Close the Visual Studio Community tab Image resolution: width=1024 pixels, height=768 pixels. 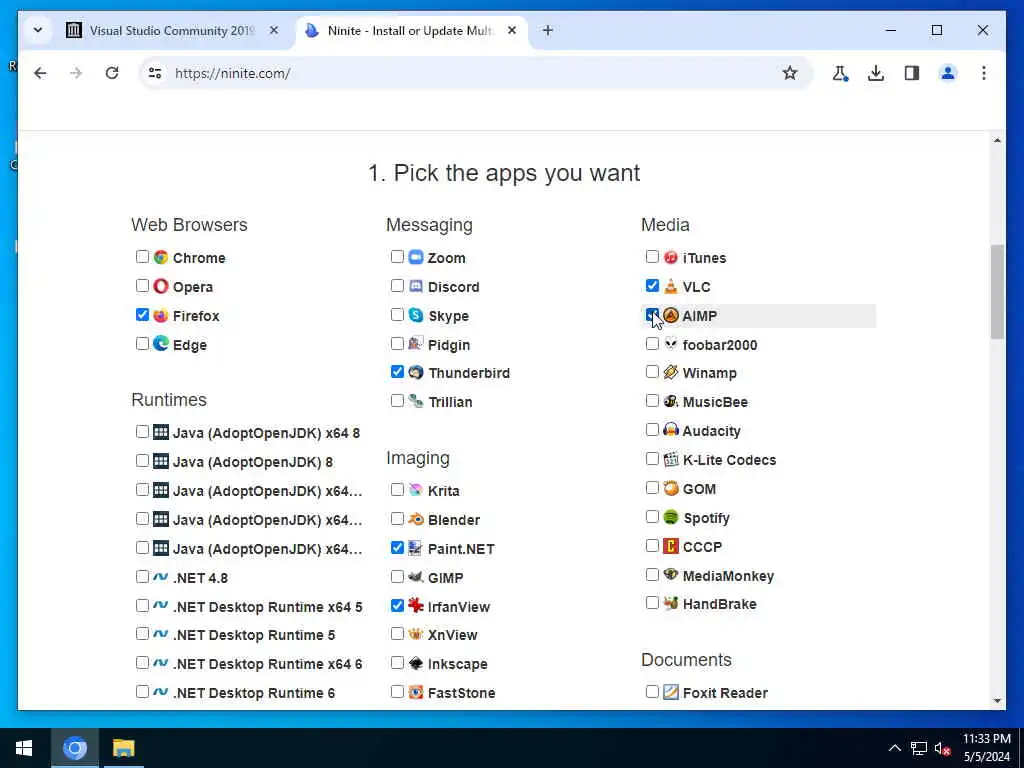(274, 30)
